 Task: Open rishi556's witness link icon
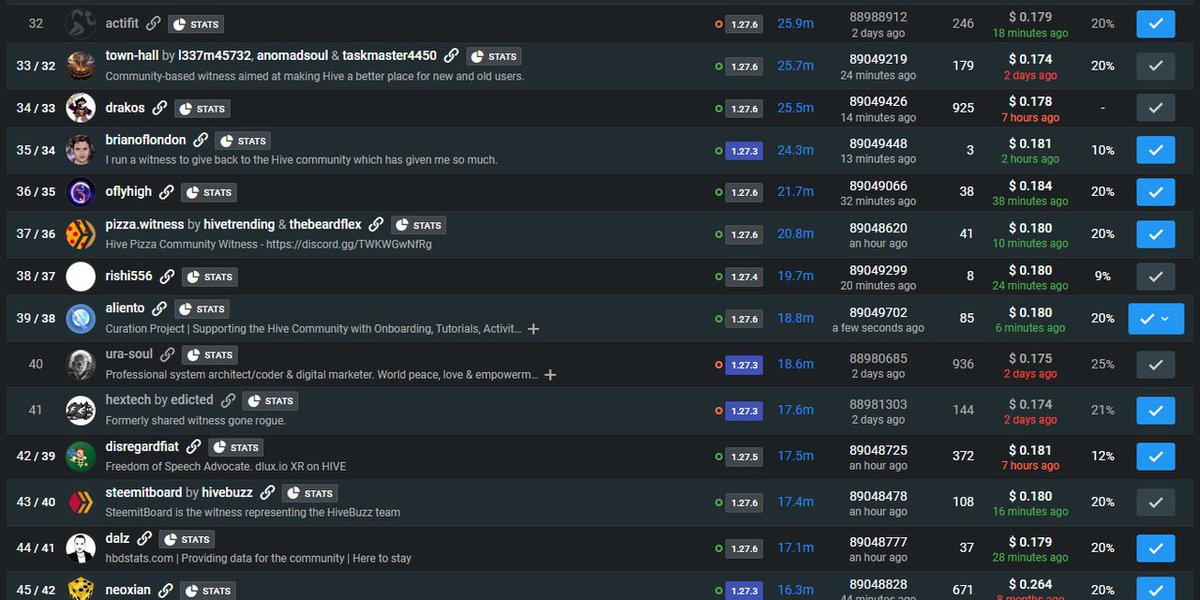point(167,276)
